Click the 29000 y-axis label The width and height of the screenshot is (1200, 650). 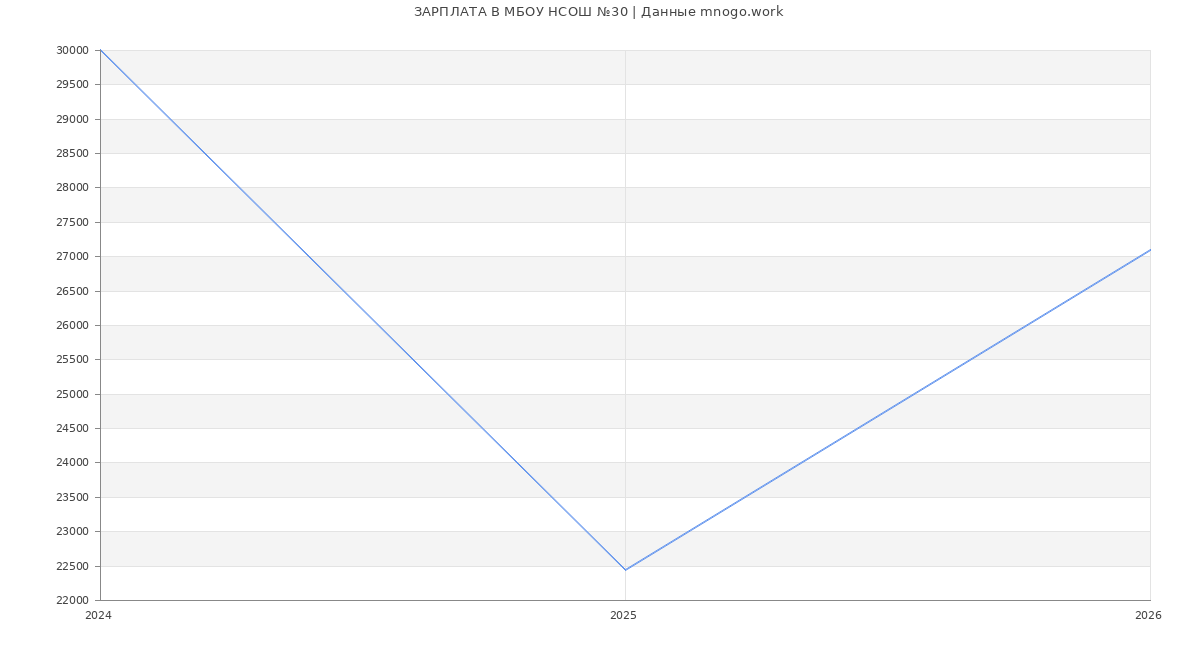click(x=72, y=119)
